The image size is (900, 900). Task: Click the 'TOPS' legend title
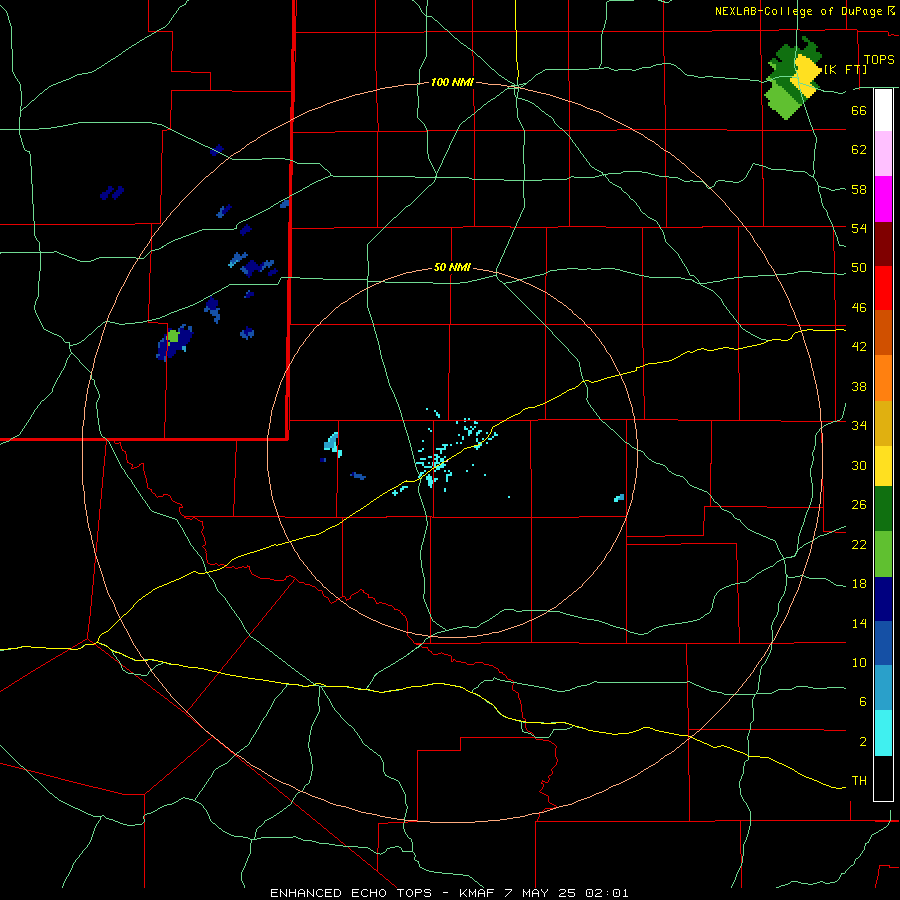click(x=879, y=60)
